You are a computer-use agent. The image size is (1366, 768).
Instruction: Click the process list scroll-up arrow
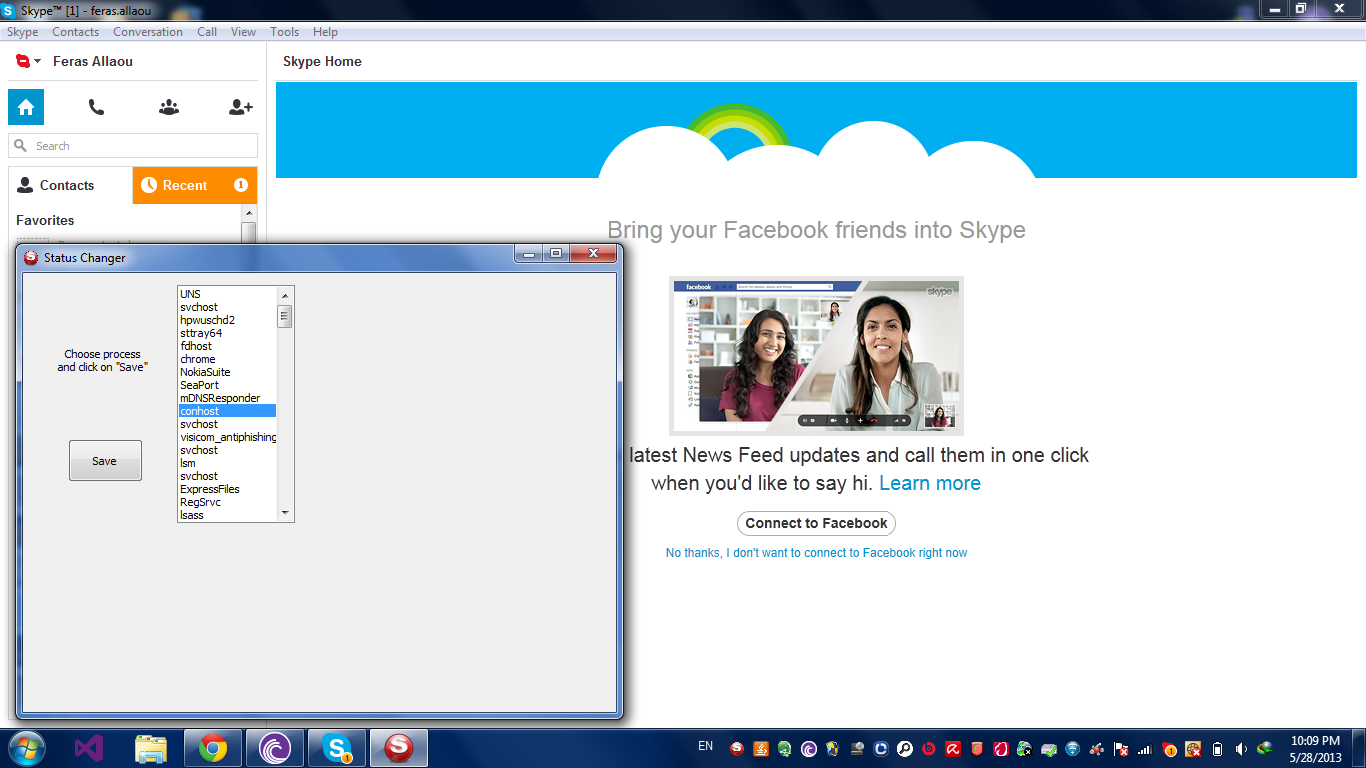pos(285,295)
